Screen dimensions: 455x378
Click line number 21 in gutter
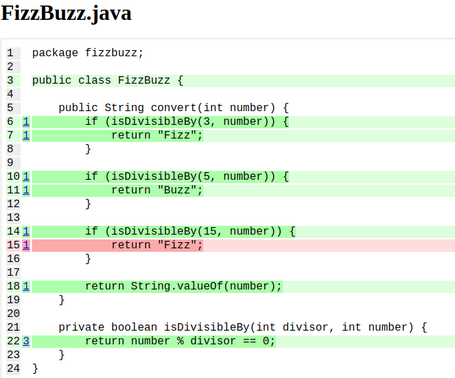tap(13, 327)
